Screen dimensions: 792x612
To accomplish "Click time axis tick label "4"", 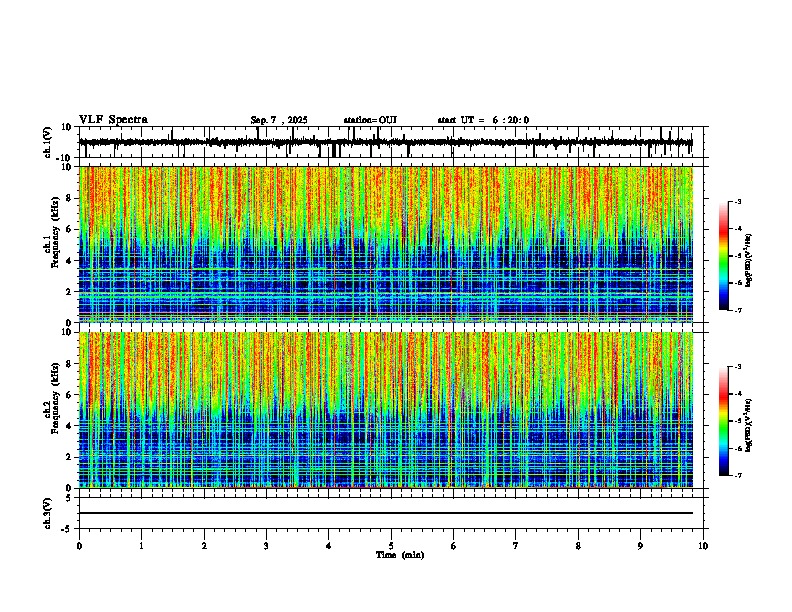I will [x=329, y=546].
